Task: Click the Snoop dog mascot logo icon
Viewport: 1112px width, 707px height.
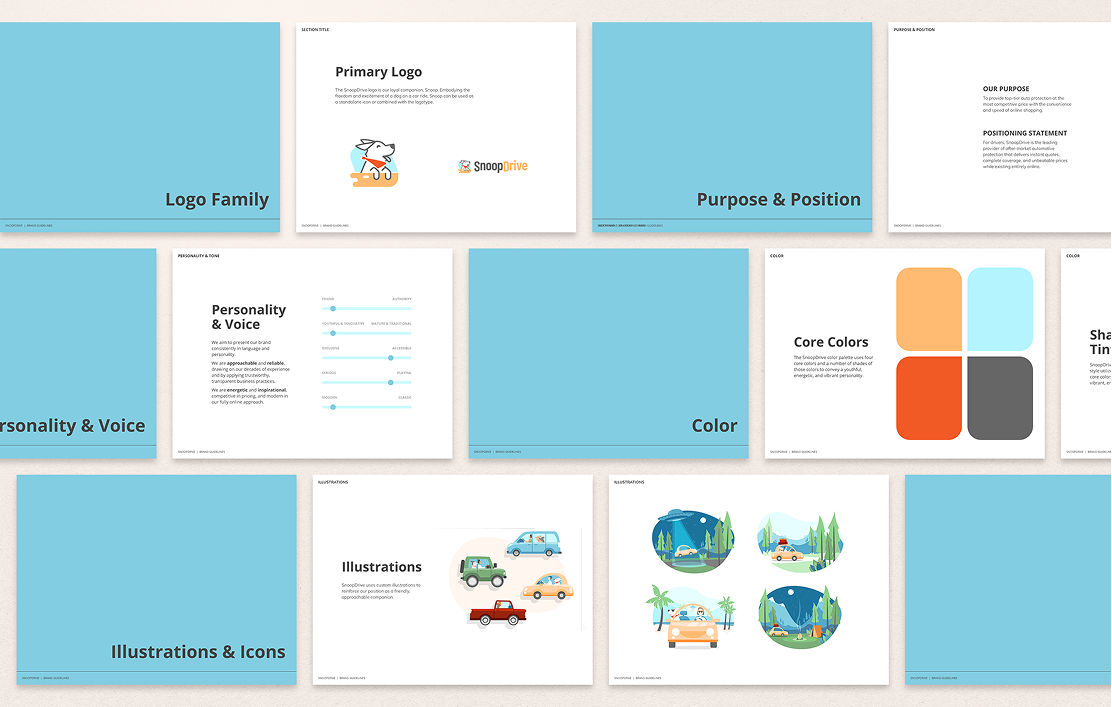Action: tap(374, 163)
